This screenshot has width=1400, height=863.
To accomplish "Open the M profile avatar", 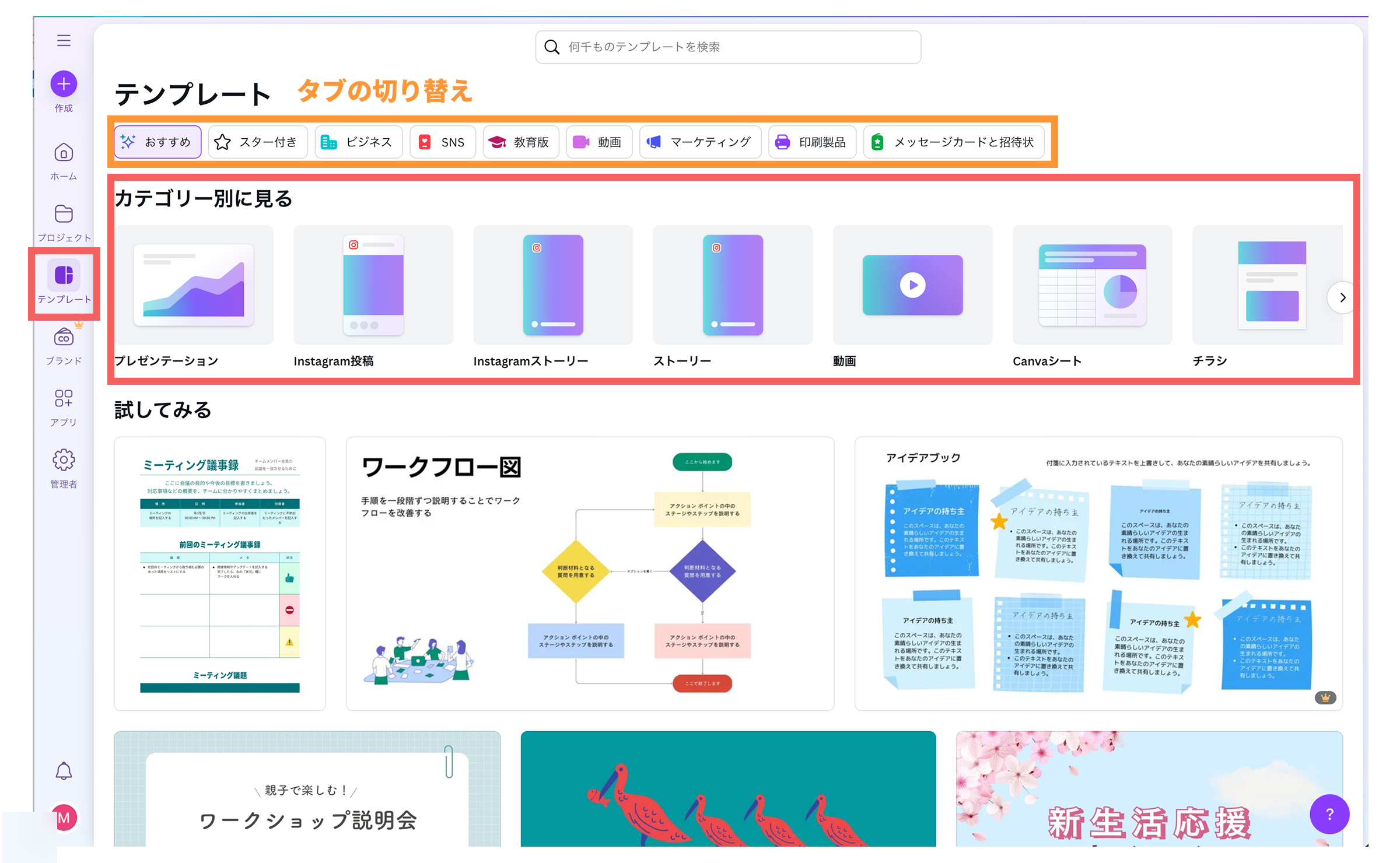I will tap(64, 818).
